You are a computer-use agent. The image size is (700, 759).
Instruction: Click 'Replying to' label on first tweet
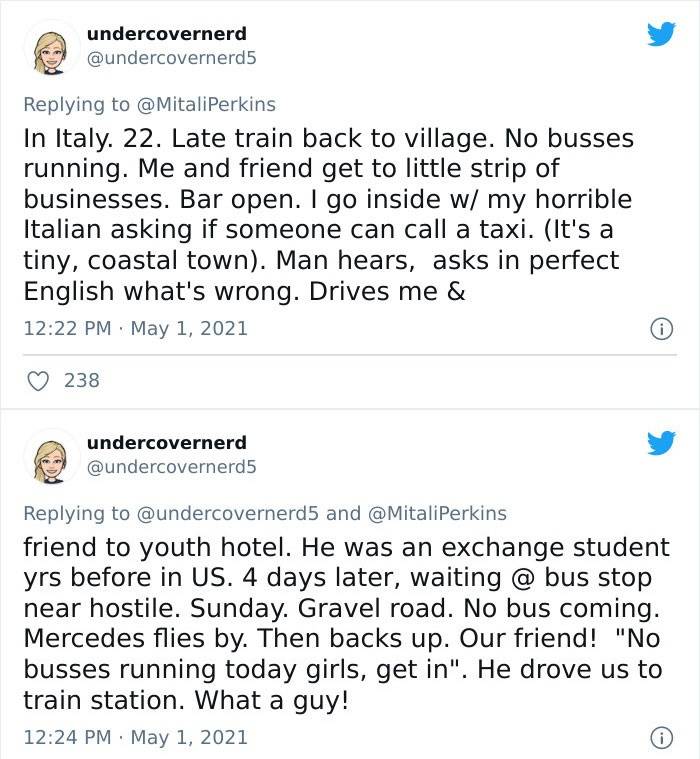[x=77, y=105]
